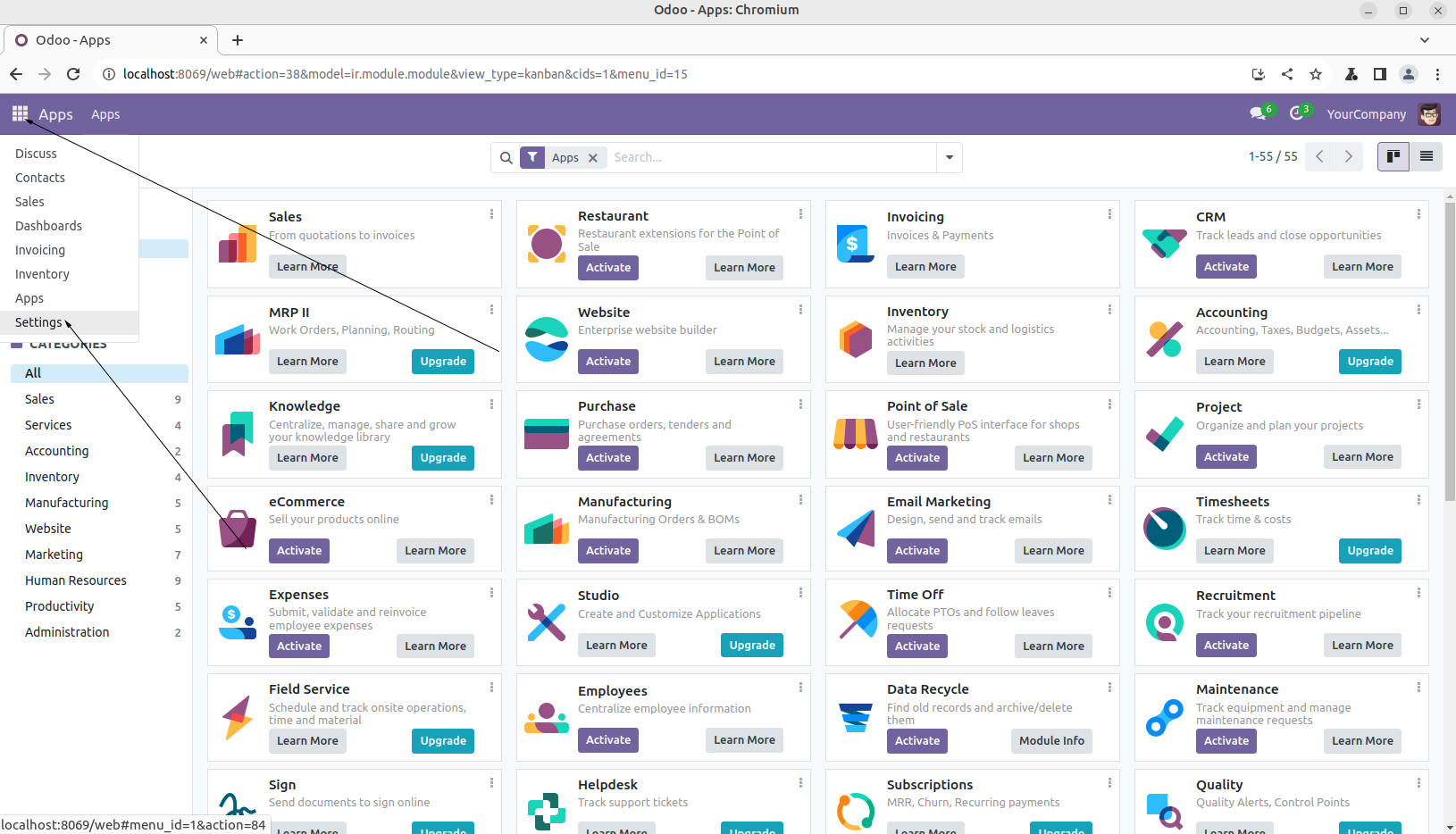Click the CRM app icon
Viewport: 1456px width, 834px height.
1165,243
